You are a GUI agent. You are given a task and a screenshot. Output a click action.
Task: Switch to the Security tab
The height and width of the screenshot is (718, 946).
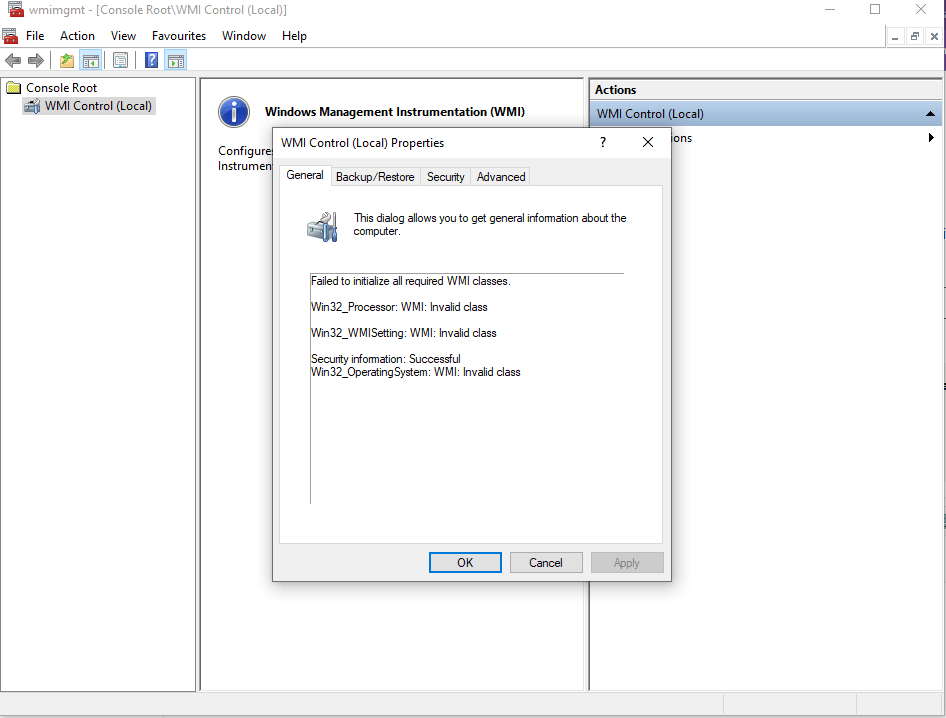[x=445, y=177]
